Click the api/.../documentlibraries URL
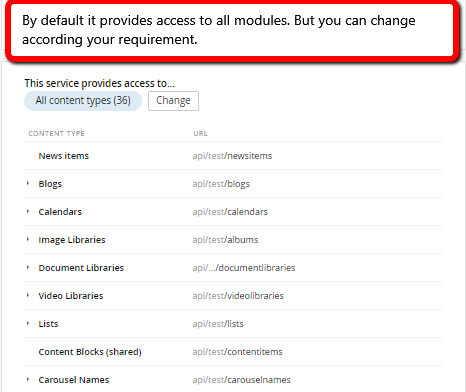Viewport: 466px width, 392px height. [244, 268]
